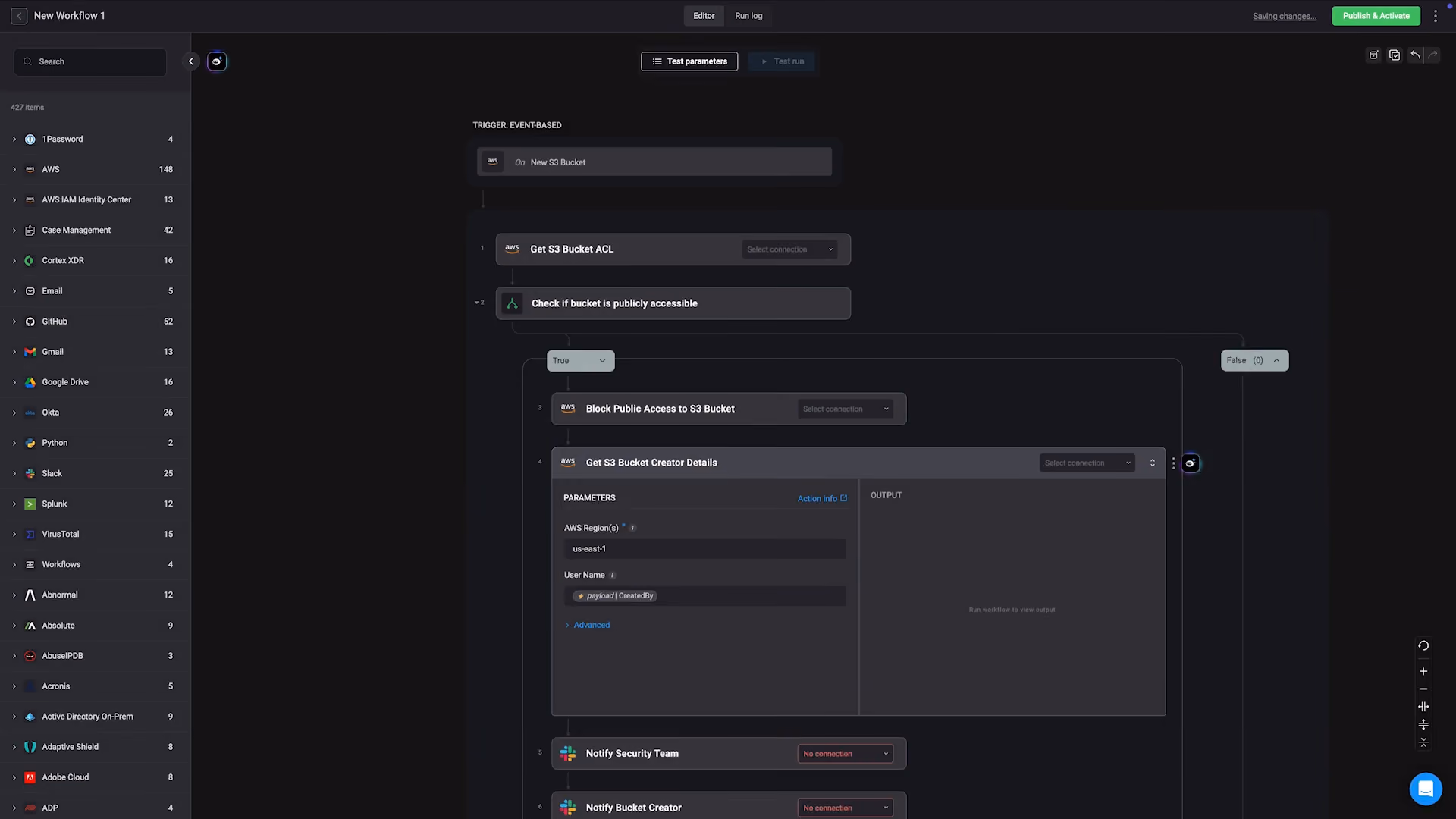Click the AWS icon on Get S3 Bucket ACL step
Screen dimensions: 1456x819
pos(513,249)
